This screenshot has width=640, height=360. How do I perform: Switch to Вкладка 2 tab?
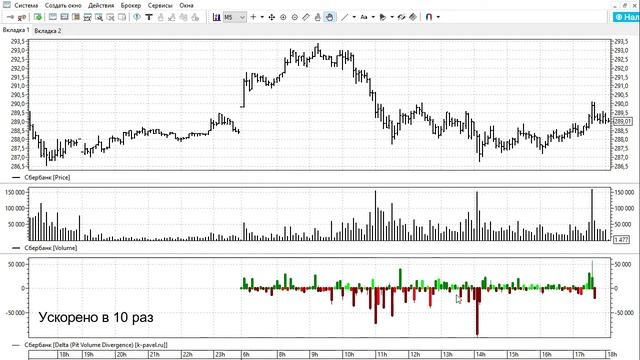[x=48, y=31]
